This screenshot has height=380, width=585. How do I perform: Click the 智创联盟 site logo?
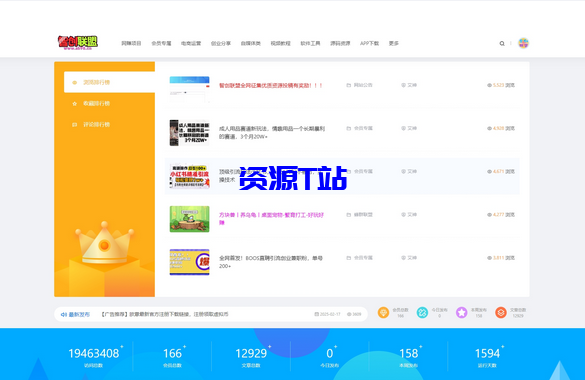tap(78, 43)
